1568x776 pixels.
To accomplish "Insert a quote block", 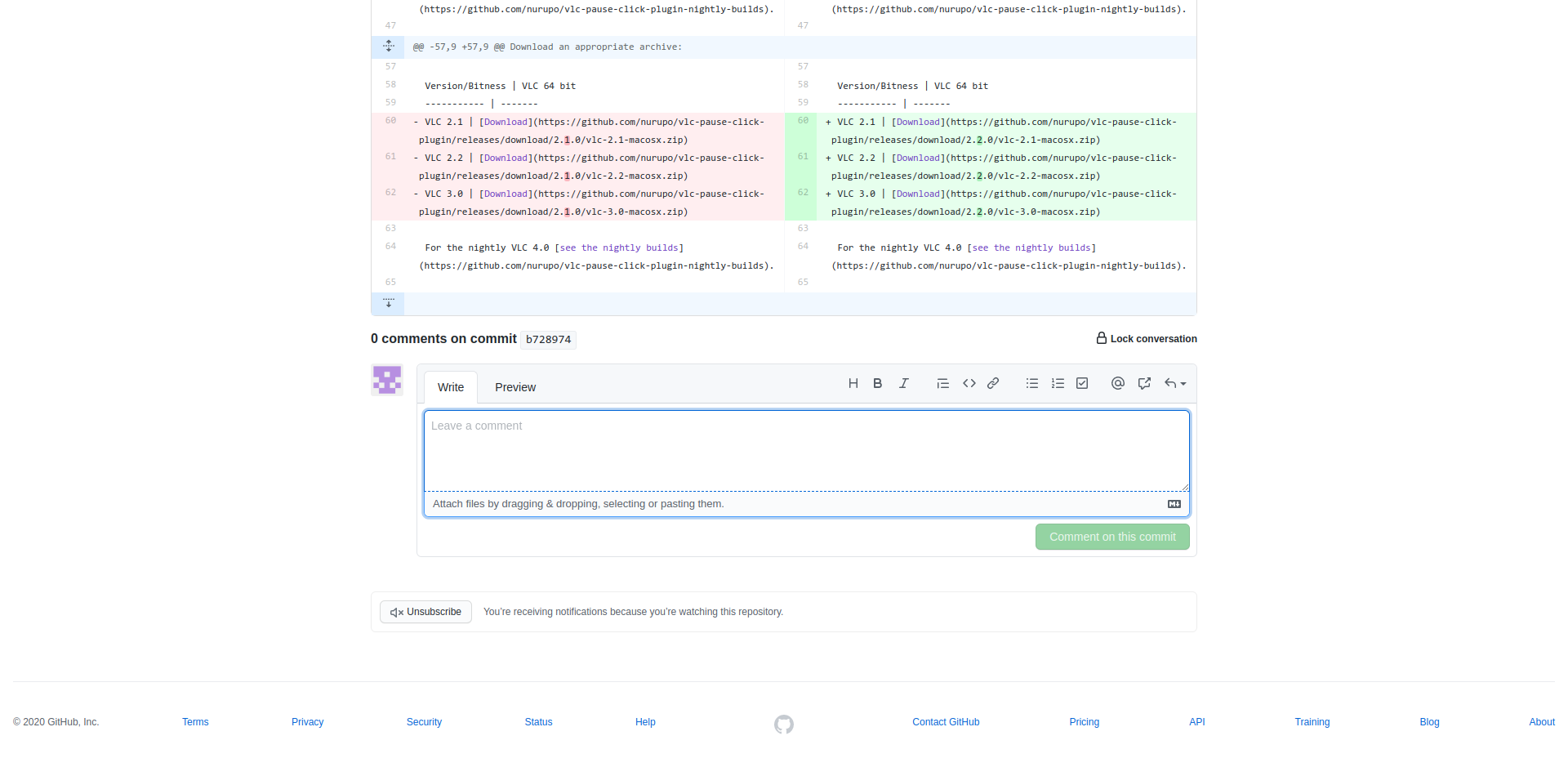I will [942, 383].
